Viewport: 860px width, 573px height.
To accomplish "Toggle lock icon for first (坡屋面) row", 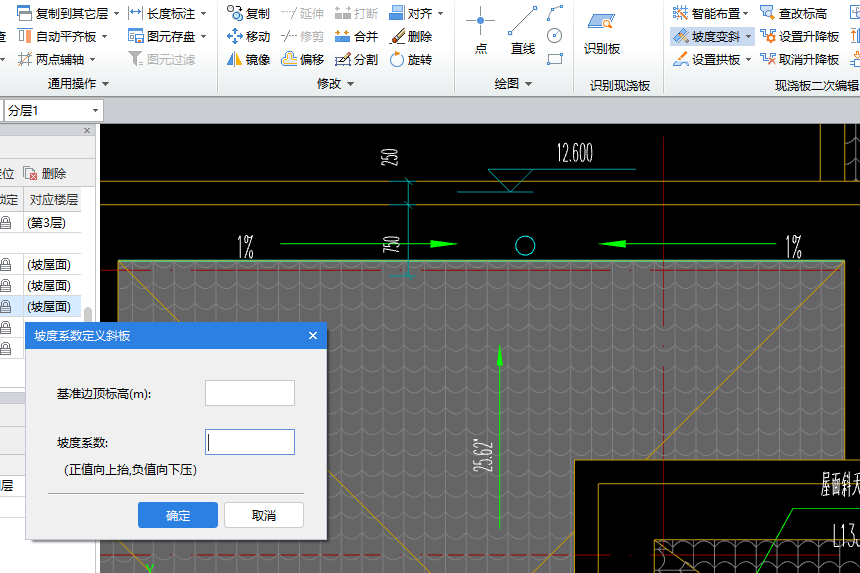I will pos(6,265).
